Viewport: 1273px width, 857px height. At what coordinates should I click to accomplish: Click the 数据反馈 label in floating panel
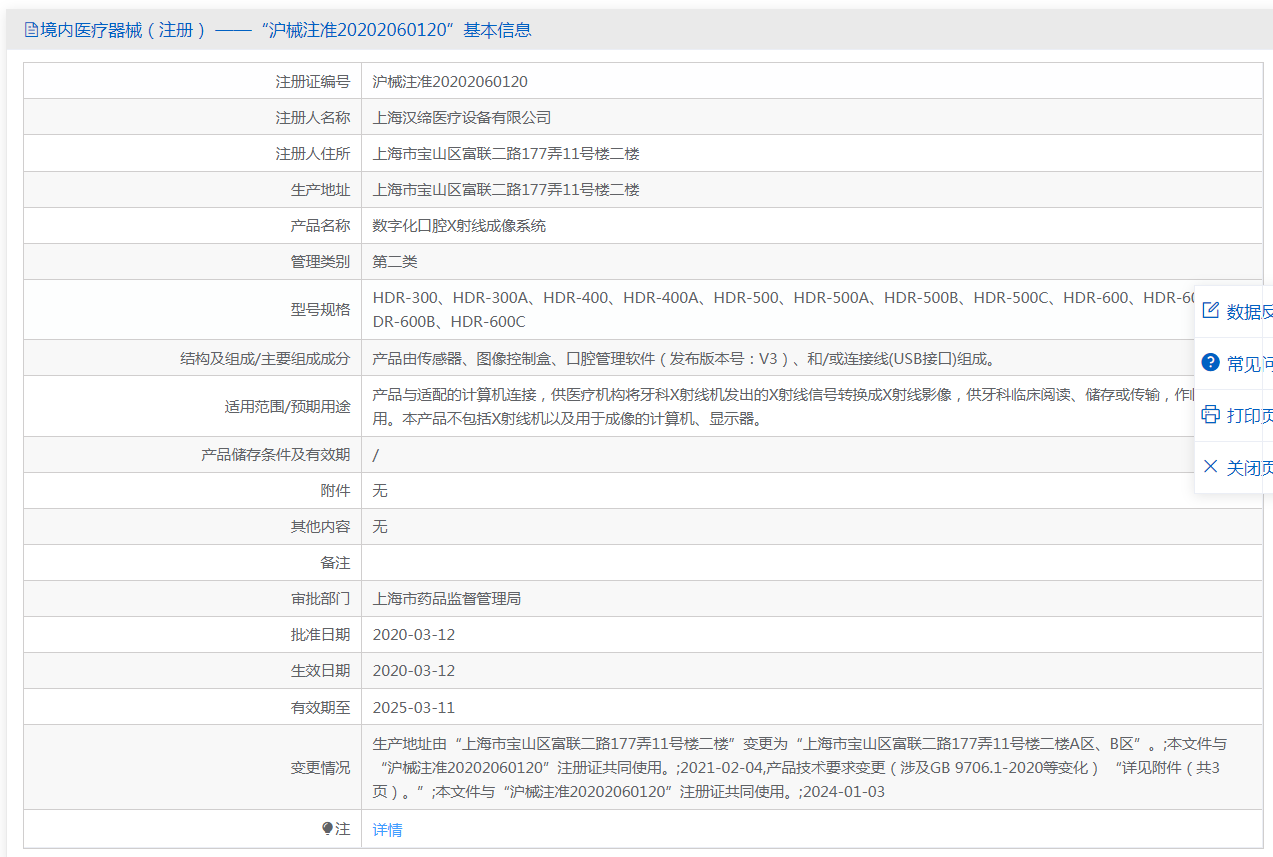point(1250,312)
